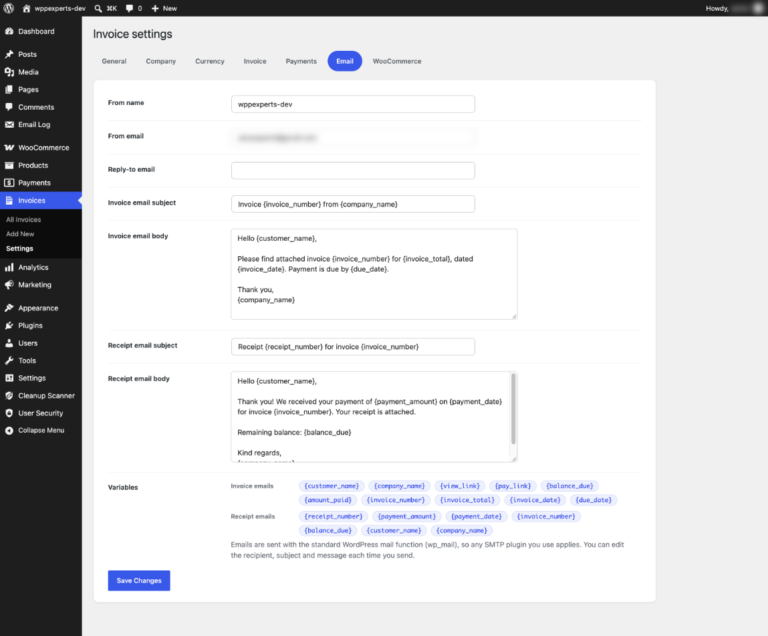Screen dimensions: 768x636
Task: Click the Appearance paintbrush icon
Action: (x=9, y=308)
